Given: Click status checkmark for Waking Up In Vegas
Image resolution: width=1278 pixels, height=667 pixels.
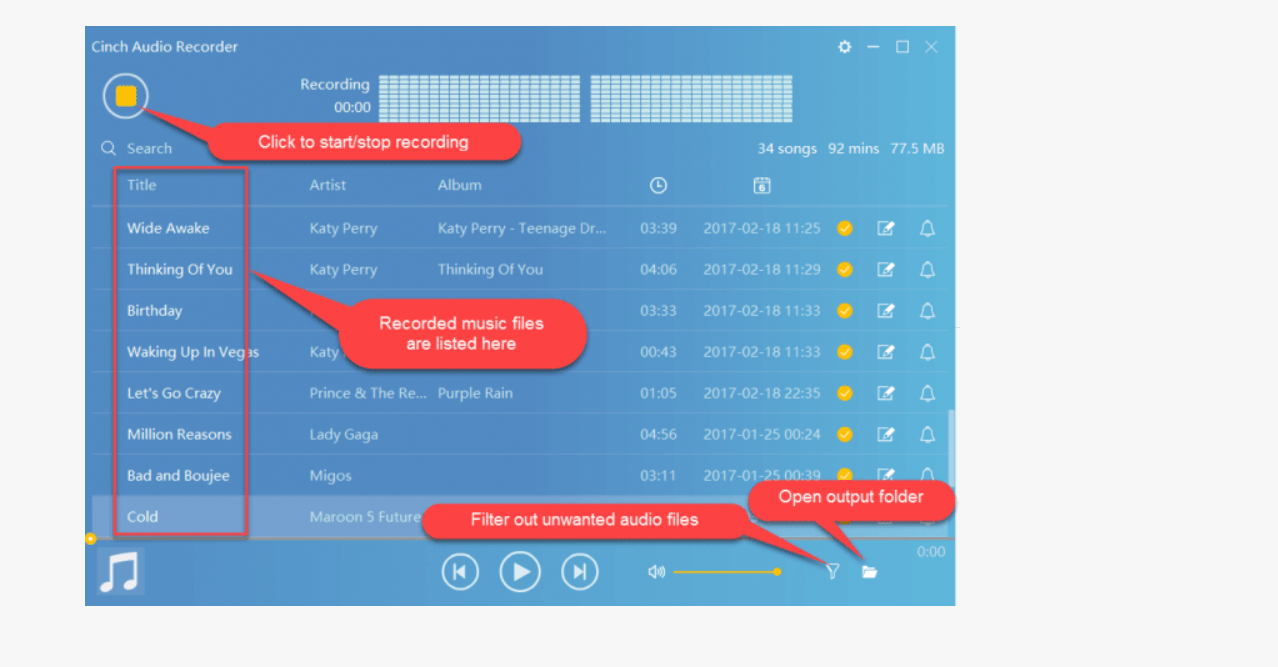Looking at the screenshot, I should pos(845,352).
